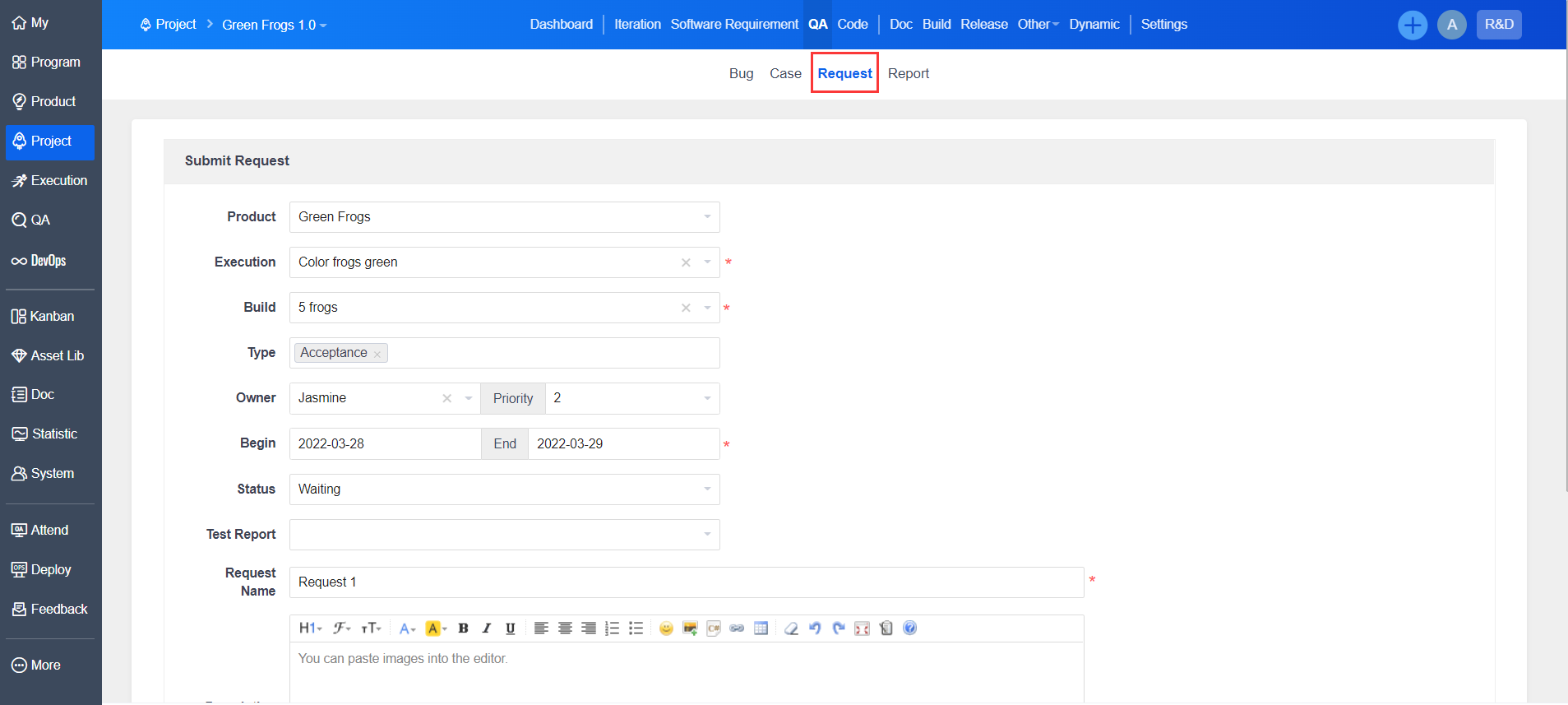This screenshot has width=1568, height=705.
Task: Clear the Owner Jasmine selection
Action: [447, 398]
